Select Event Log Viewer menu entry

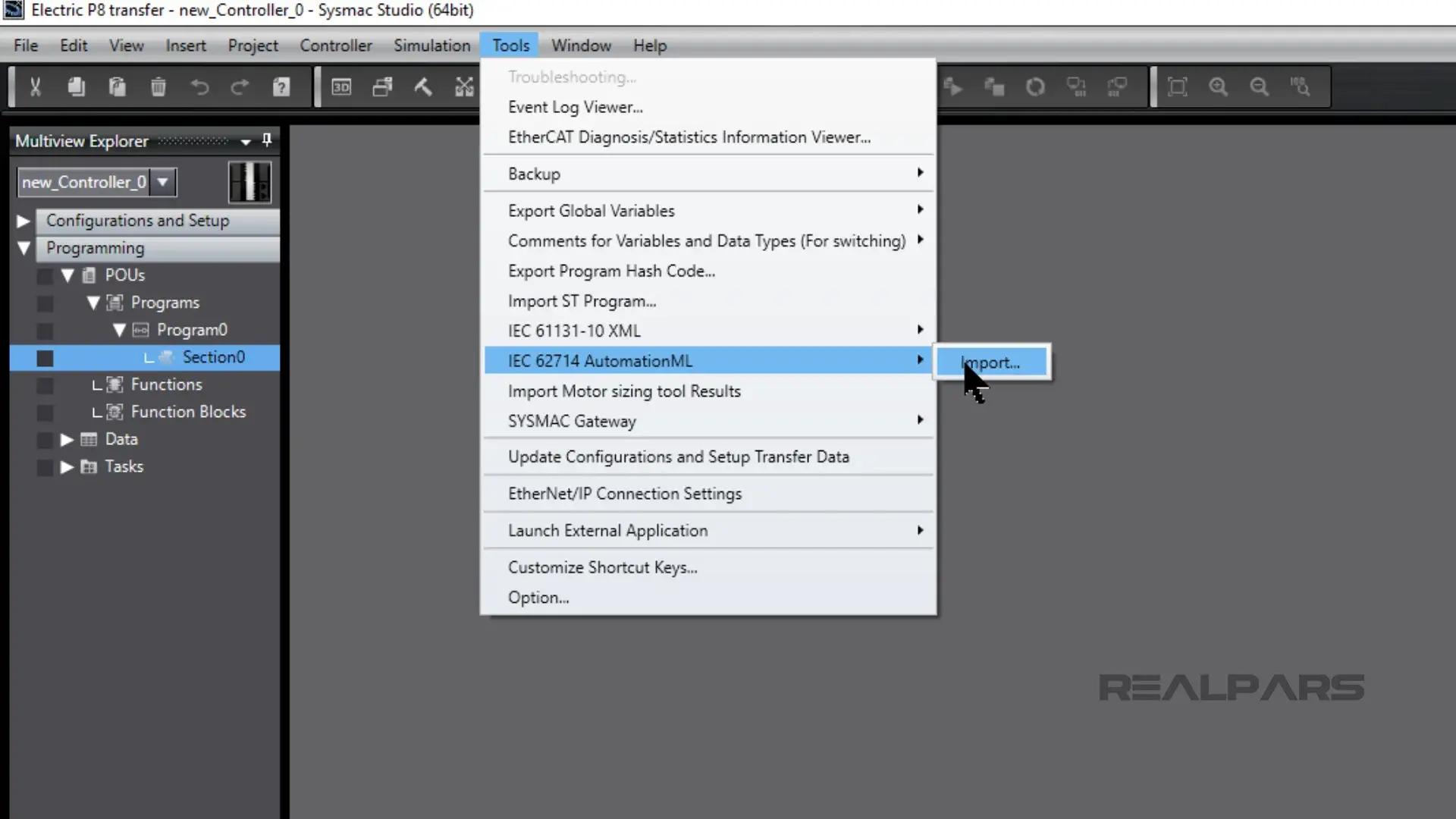tap(708, 107)
